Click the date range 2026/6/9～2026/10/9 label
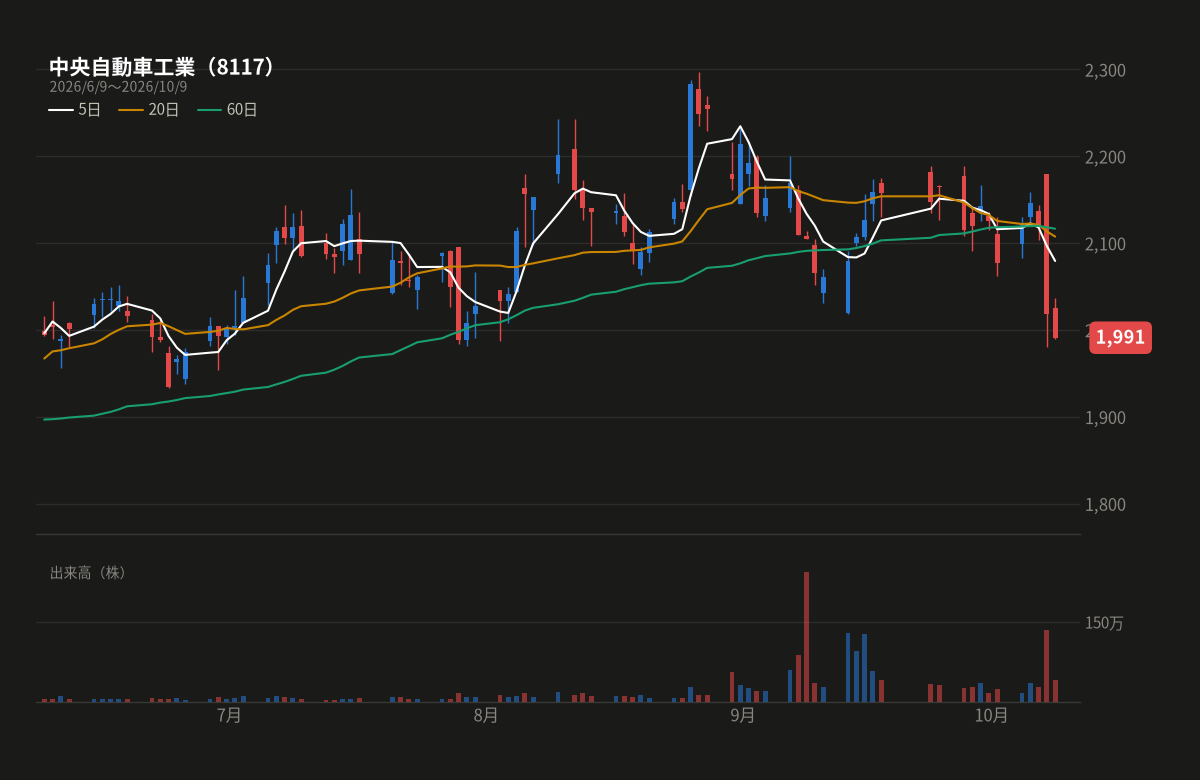1200x780 pixels. [x=118, y=87]
